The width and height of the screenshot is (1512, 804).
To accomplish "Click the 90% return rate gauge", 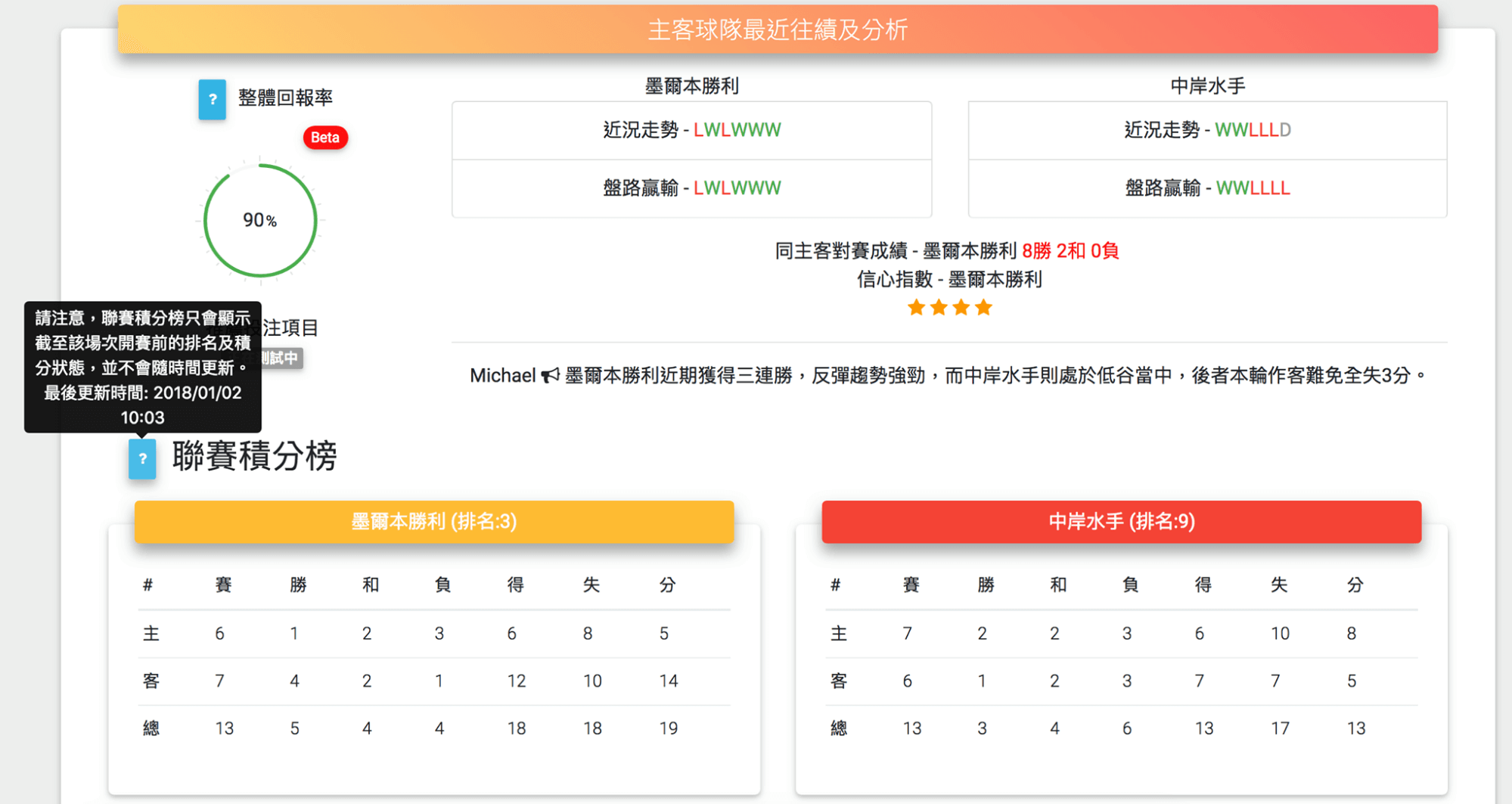I will [260, 221].
